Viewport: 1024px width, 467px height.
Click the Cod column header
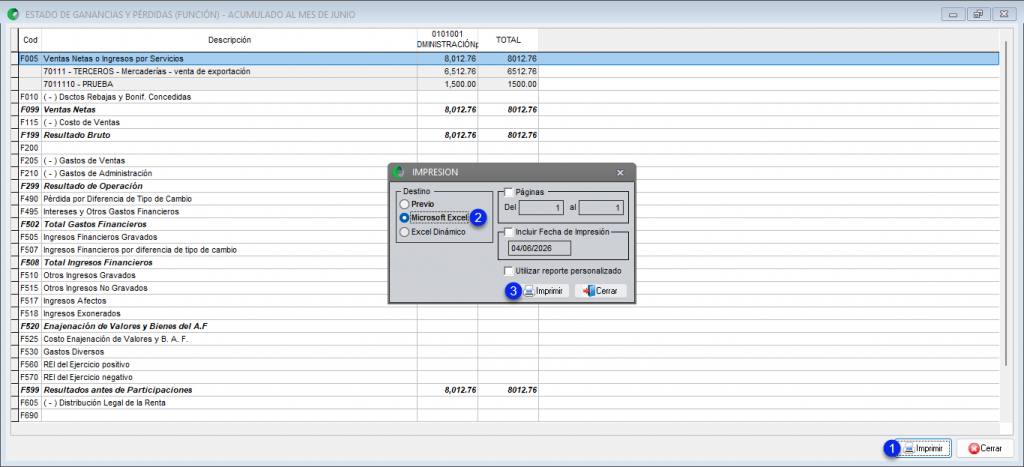(31, 40)
